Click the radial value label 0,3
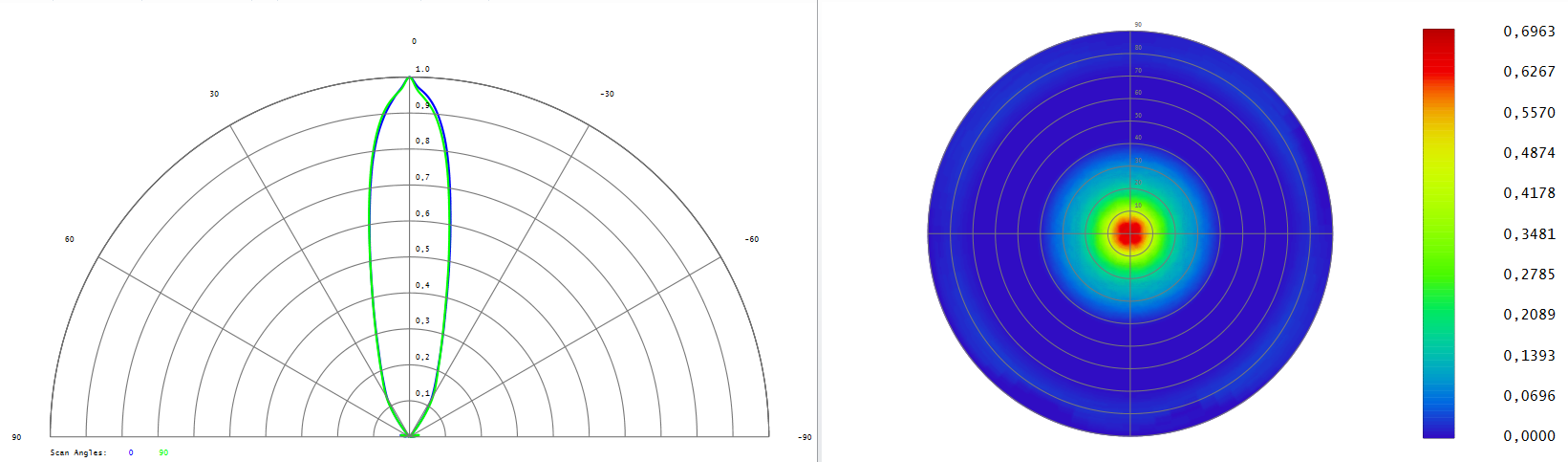Screen dimensions: 1568x462 coord(422,320)
